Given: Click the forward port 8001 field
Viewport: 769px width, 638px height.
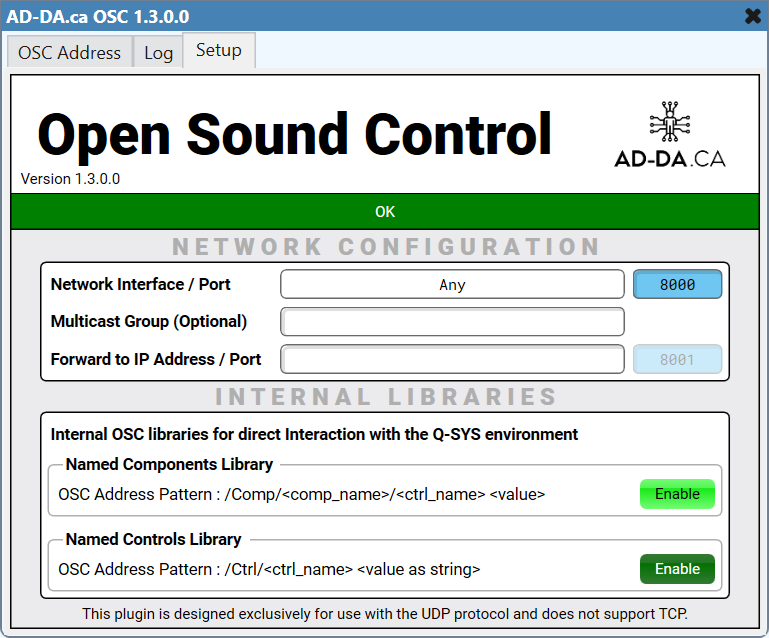Looking at the screenshot, I should tap(677, 359).
